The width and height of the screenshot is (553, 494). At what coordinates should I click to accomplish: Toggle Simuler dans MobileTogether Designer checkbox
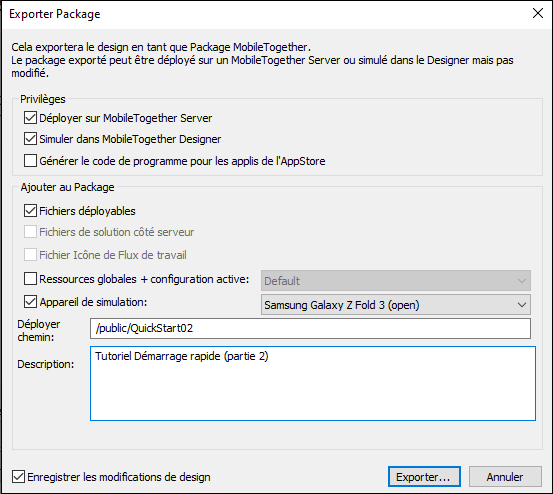pos(30,139)
